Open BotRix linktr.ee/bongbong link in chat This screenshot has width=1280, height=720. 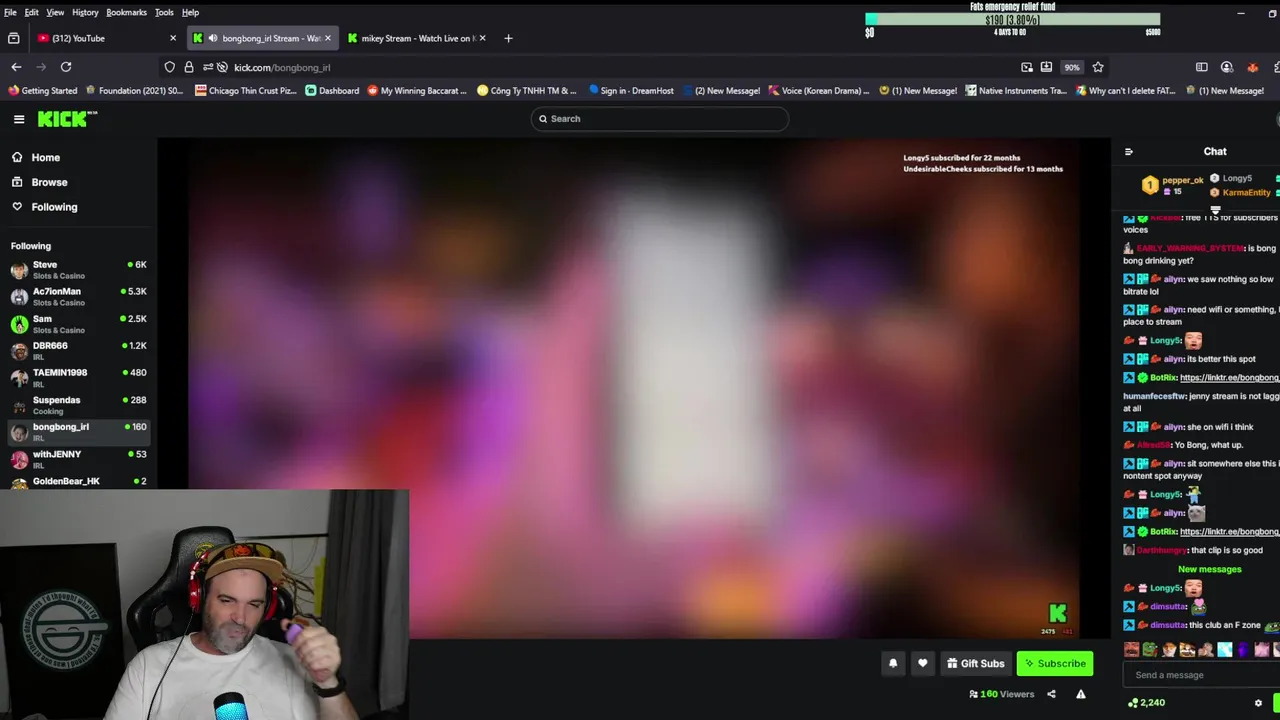click(x=1229, y=378)
